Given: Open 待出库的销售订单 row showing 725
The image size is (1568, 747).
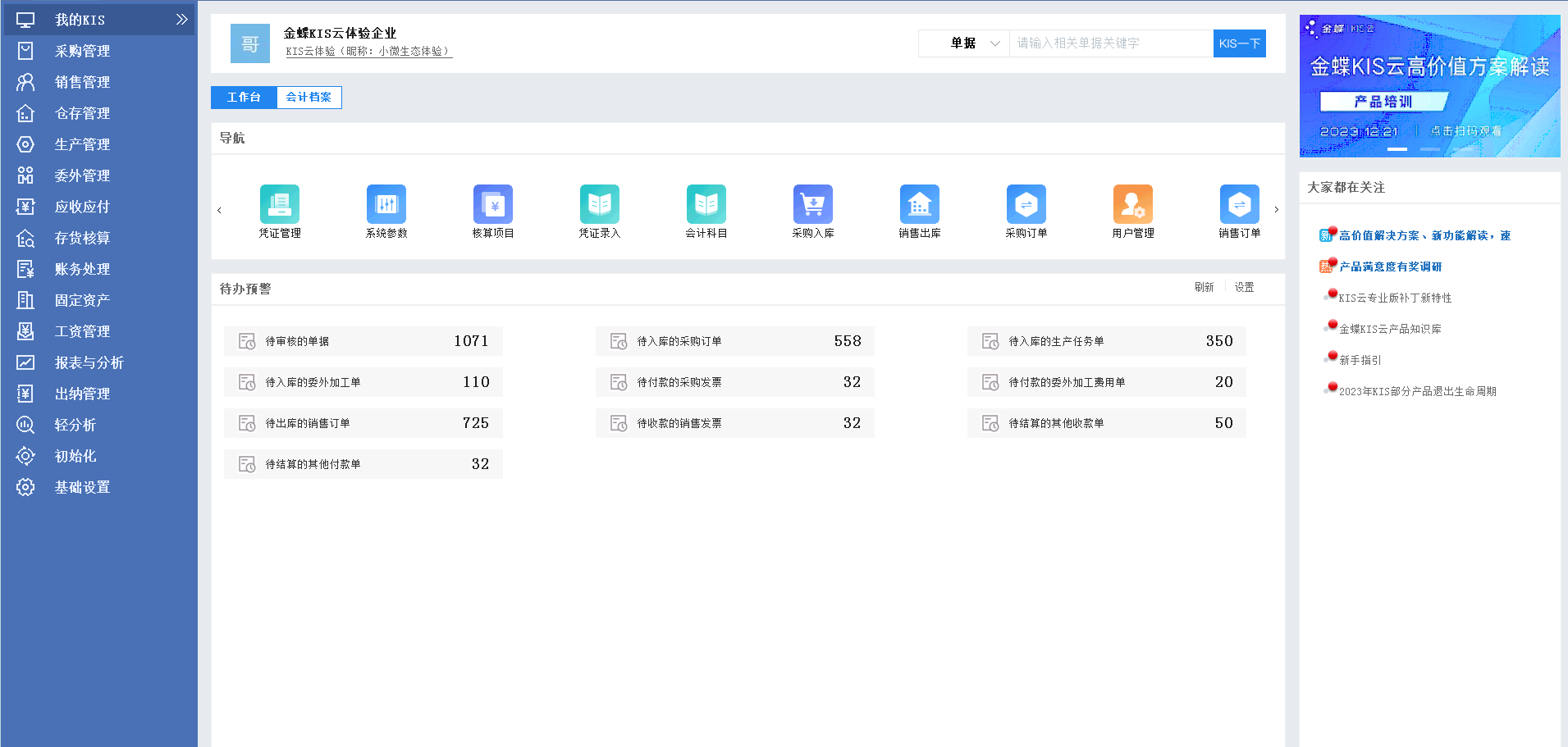Looking at the screenshot, I should (x=363, y=423).
